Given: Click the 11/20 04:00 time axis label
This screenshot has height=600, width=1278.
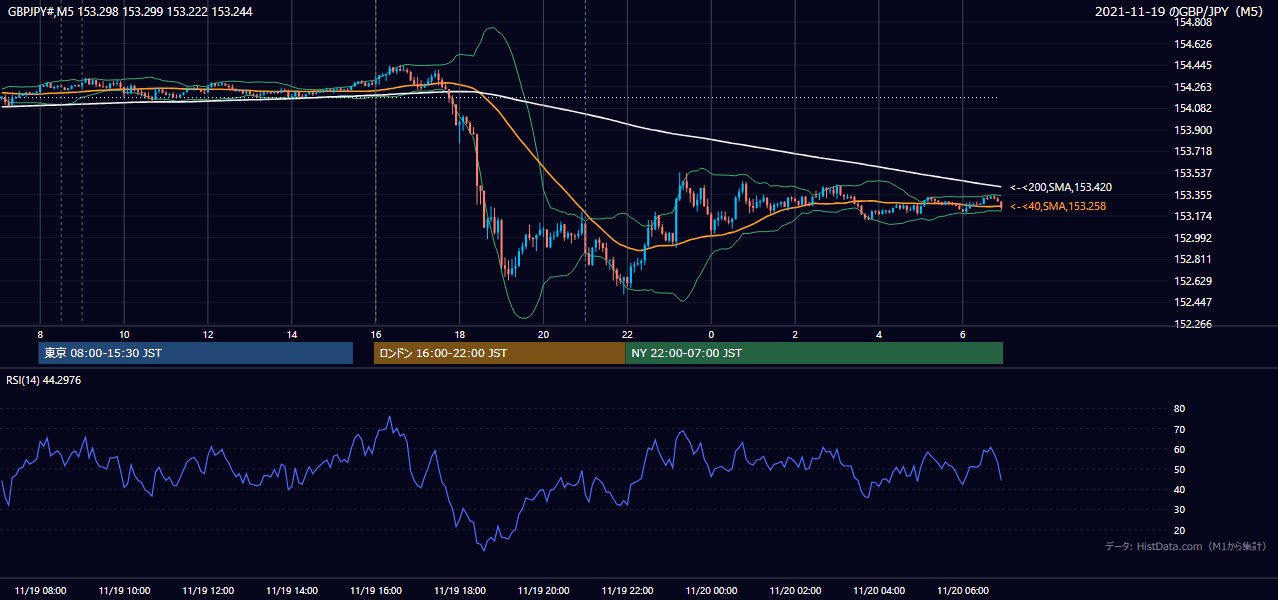Looking at the screenshot, I should click(x=879, y=591).
